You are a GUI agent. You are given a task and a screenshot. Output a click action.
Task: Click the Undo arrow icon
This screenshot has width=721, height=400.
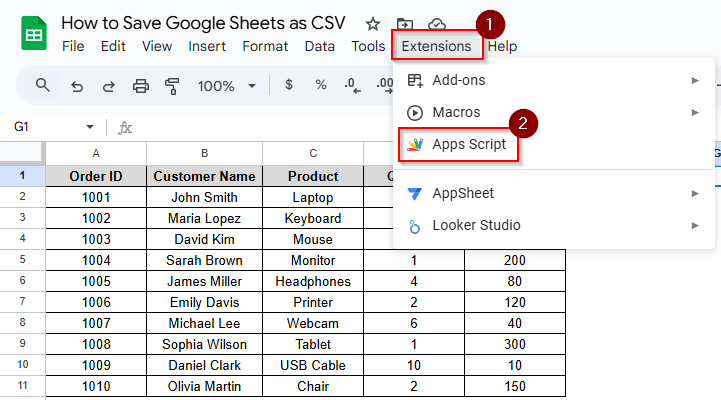click(77, 86)
